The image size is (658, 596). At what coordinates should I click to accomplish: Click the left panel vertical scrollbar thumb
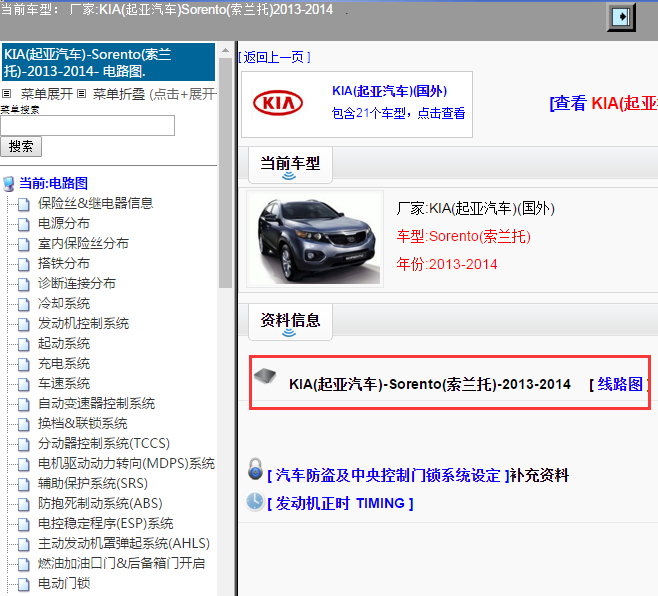(225, 172)
